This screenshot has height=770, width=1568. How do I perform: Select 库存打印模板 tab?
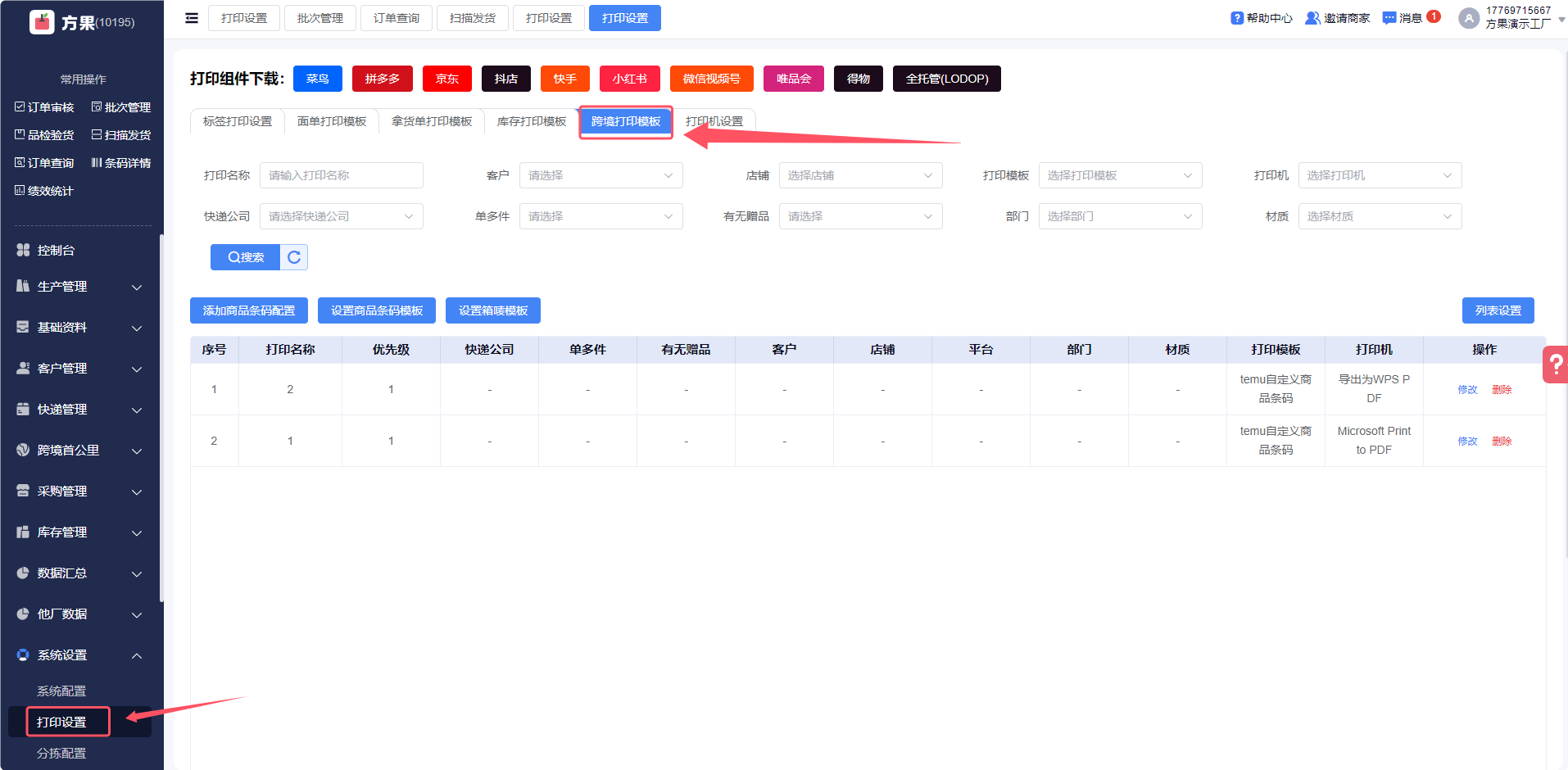coord(532,121)
